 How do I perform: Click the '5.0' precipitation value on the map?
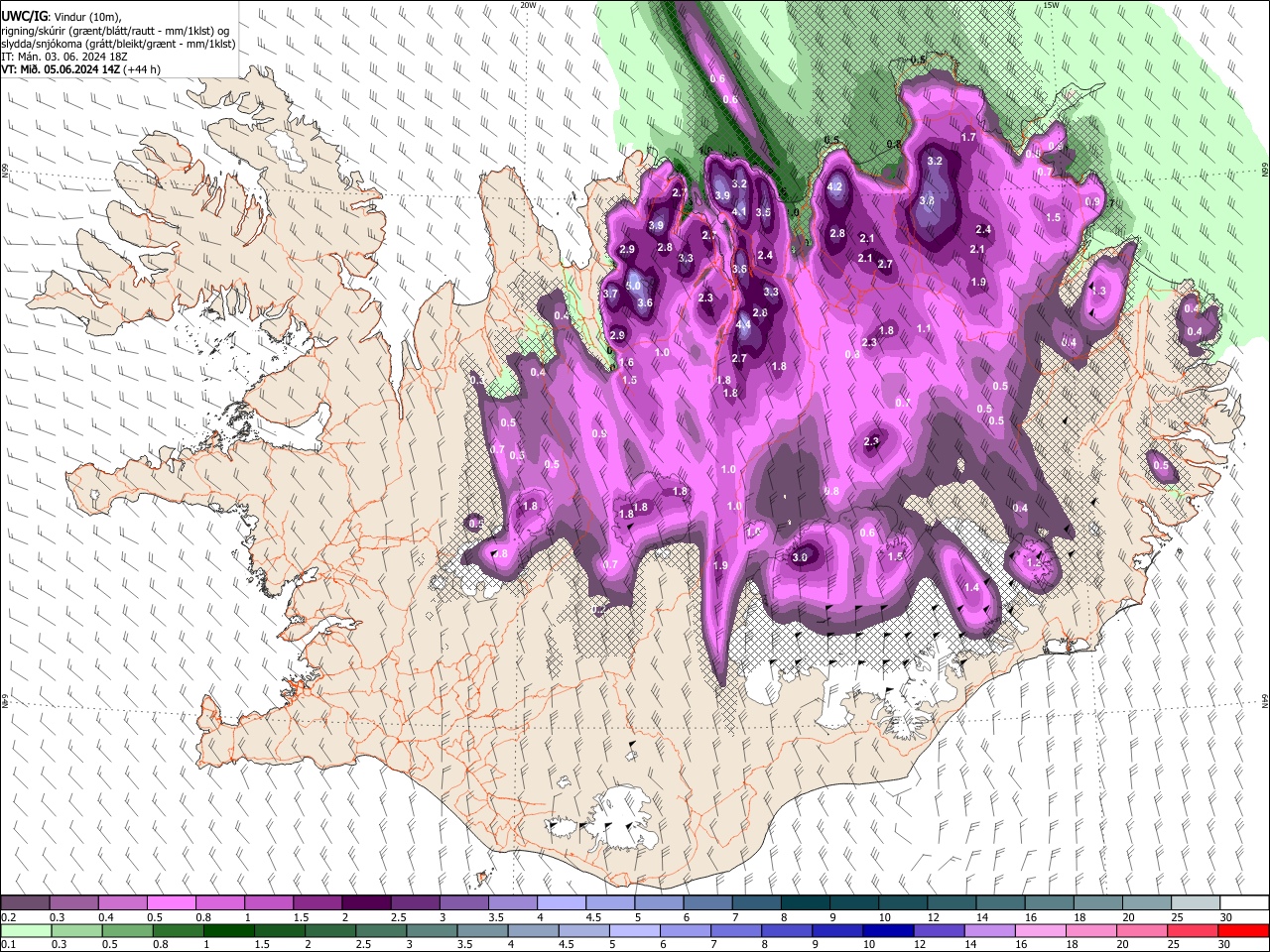(x=633, y=286)
